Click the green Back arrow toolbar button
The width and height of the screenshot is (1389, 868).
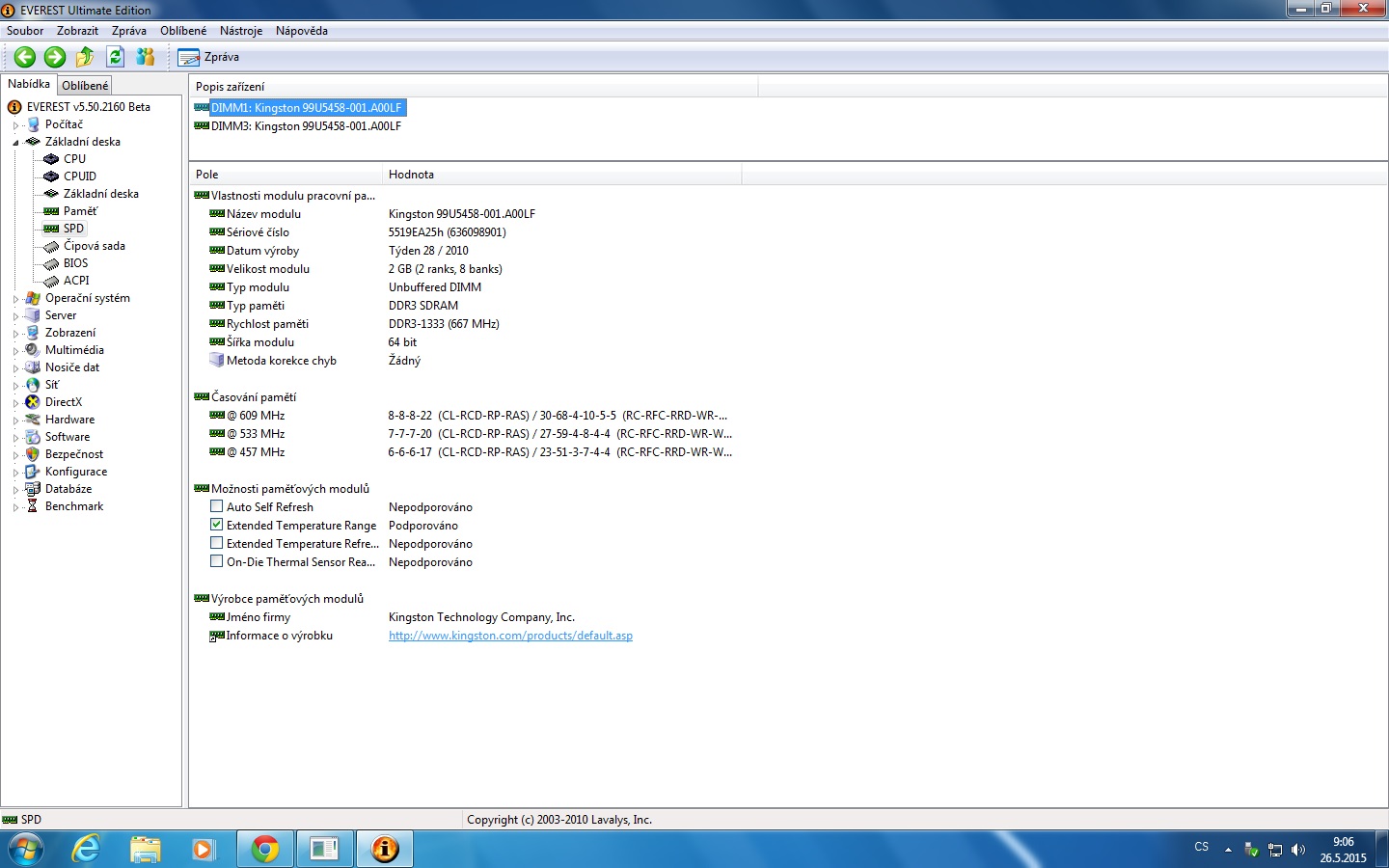coord(25,57)
